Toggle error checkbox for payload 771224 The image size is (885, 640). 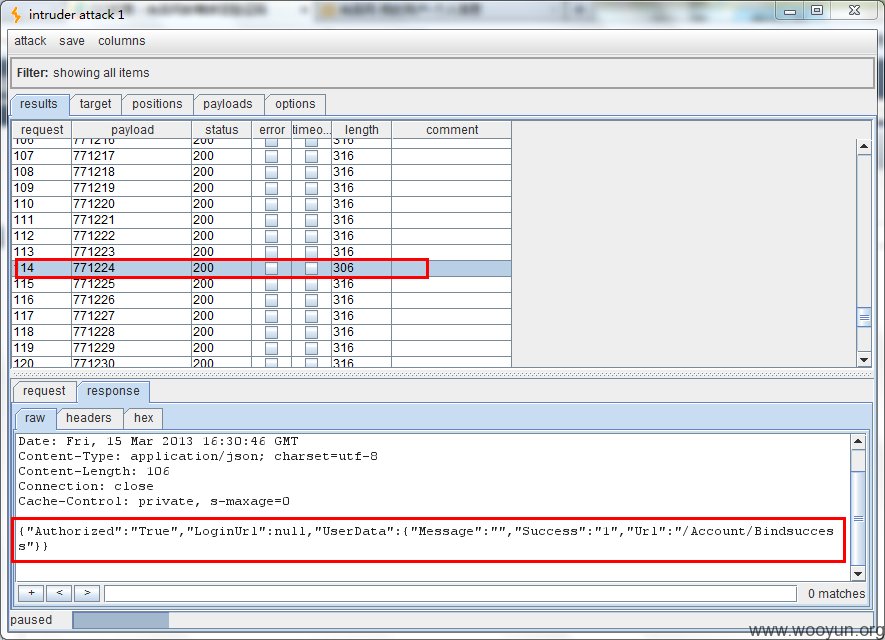coord(271,268)
